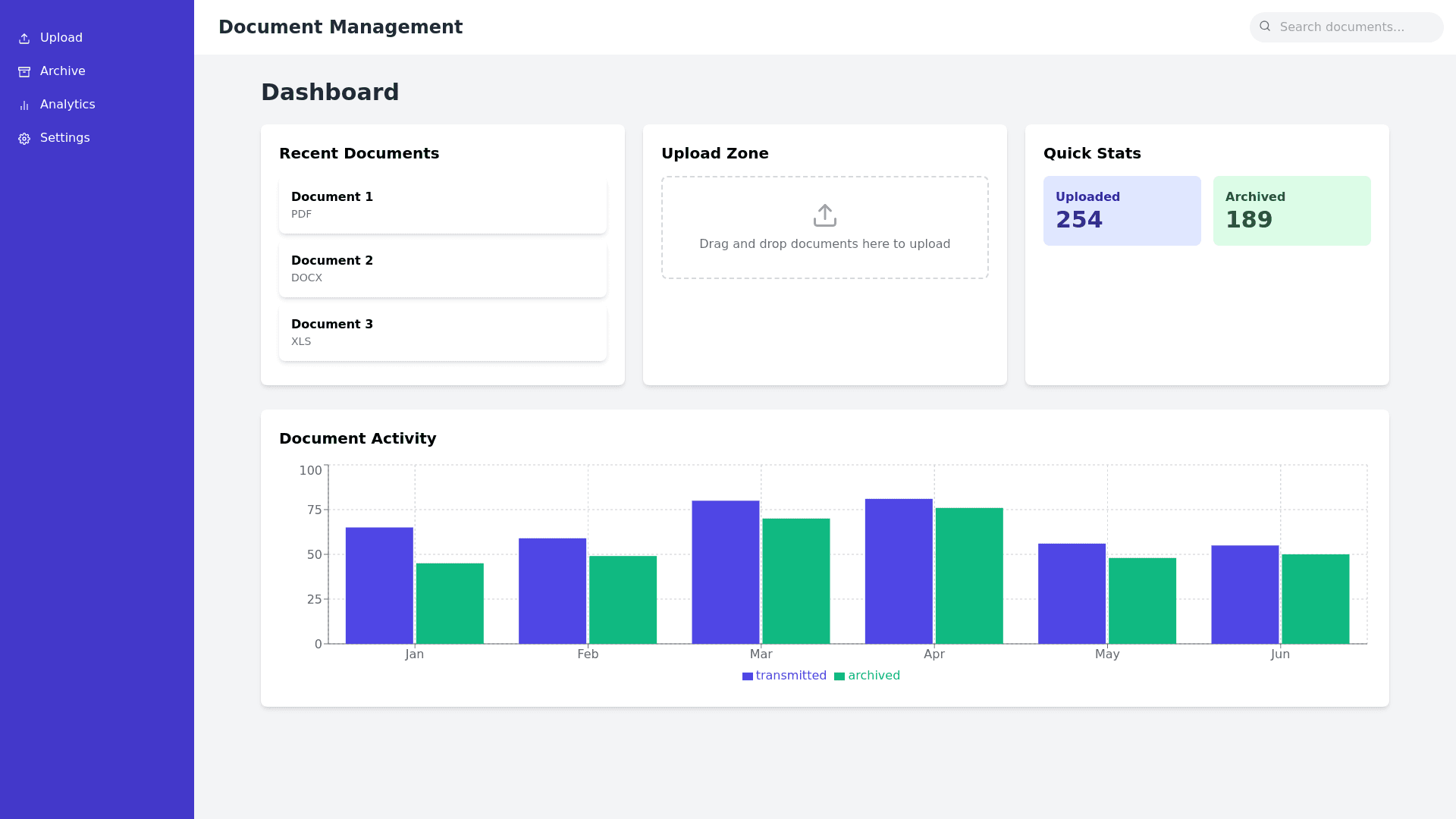Click the Upload icon in sidebar
The image size is (1456, 819).
[x=24, y=39]
